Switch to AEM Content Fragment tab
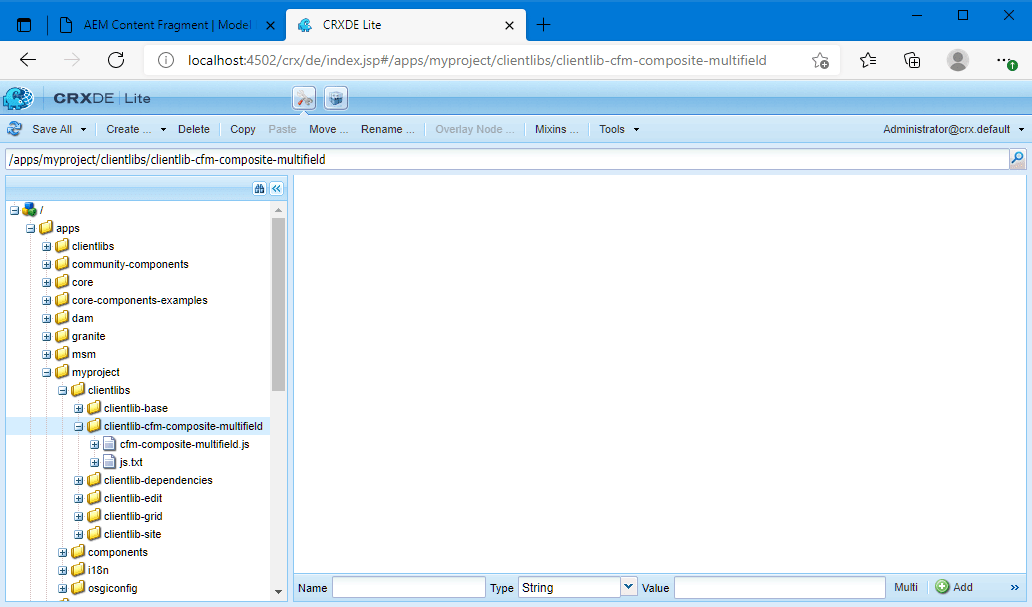 [167, 25]
